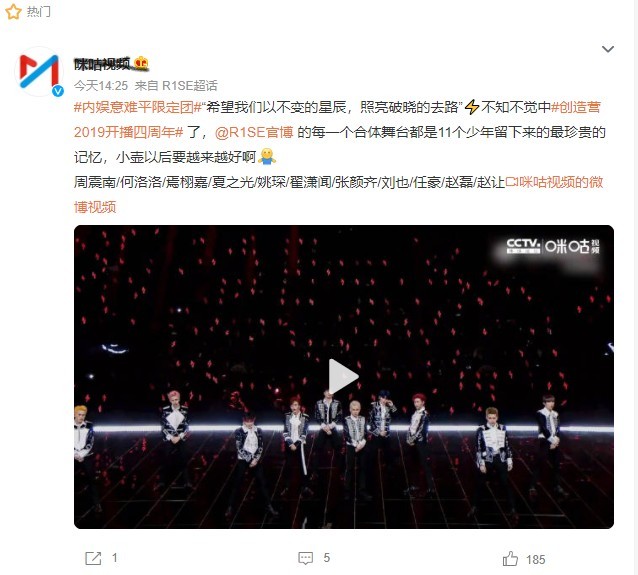Expand the post options chevron

coord(607,49)
